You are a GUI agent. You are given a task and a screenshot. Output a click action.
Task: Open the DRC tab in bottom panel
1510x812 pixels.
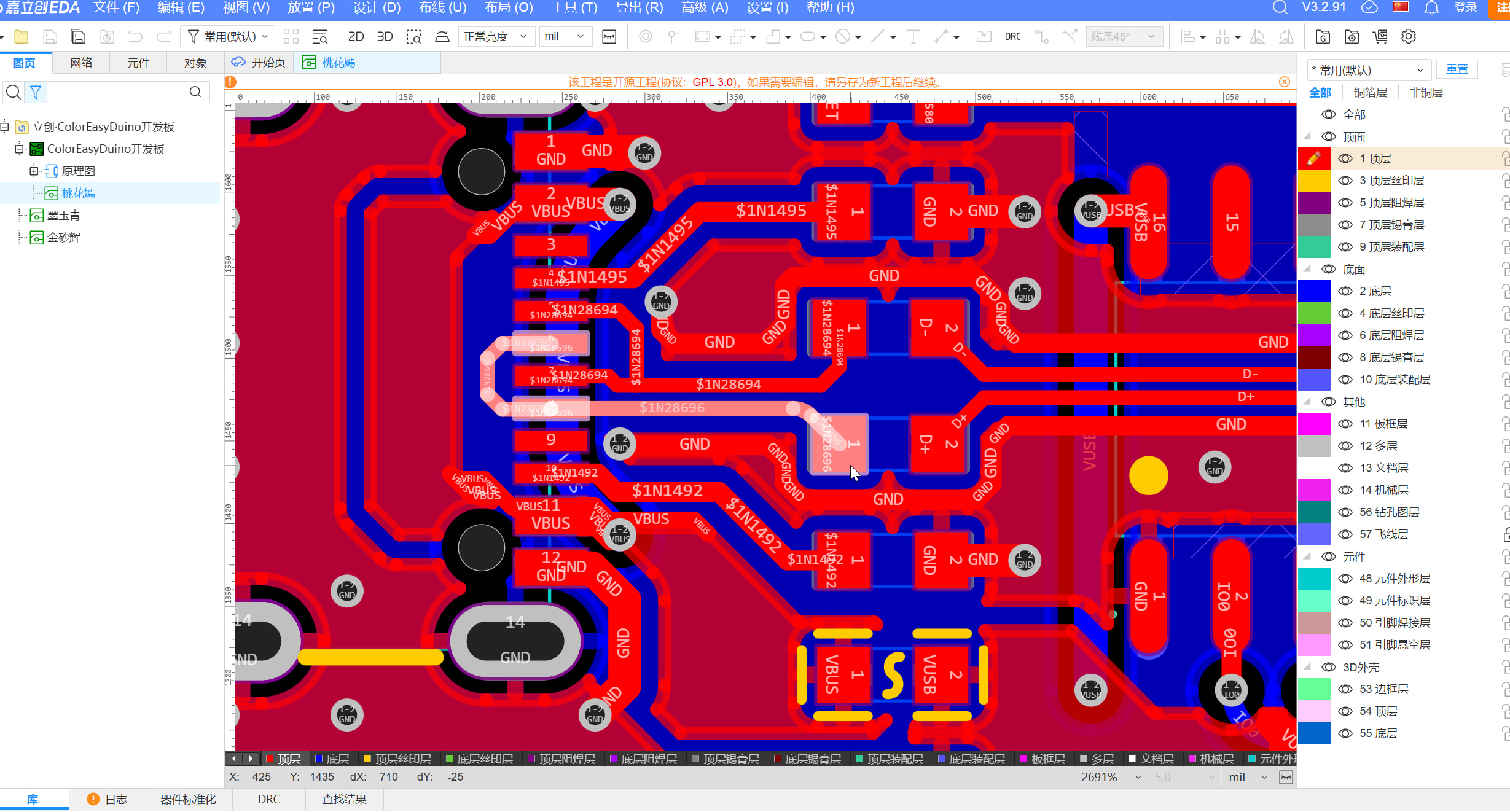[269, 799]
